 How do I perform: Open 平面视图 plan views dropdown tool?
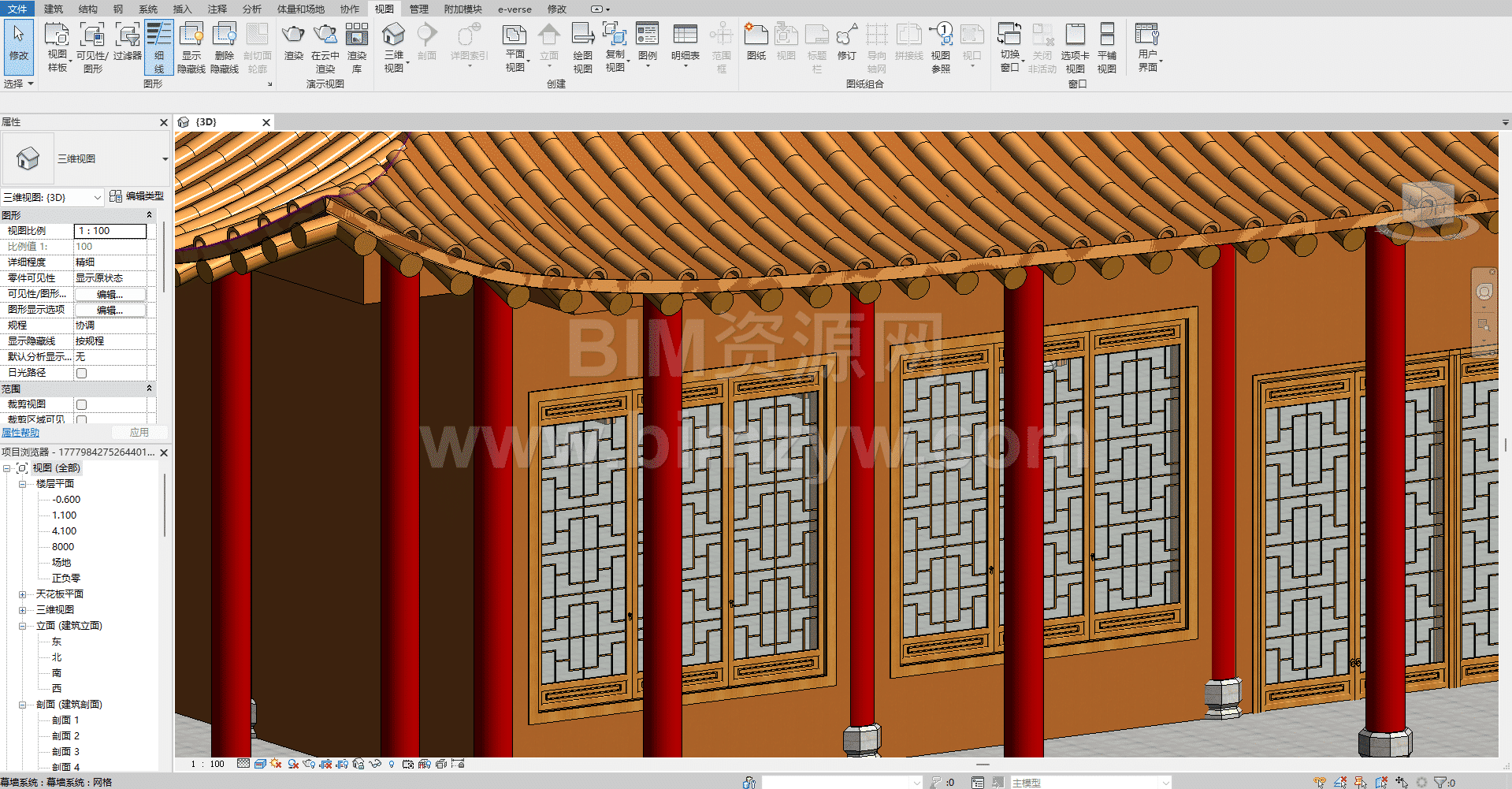coord(515,47)
